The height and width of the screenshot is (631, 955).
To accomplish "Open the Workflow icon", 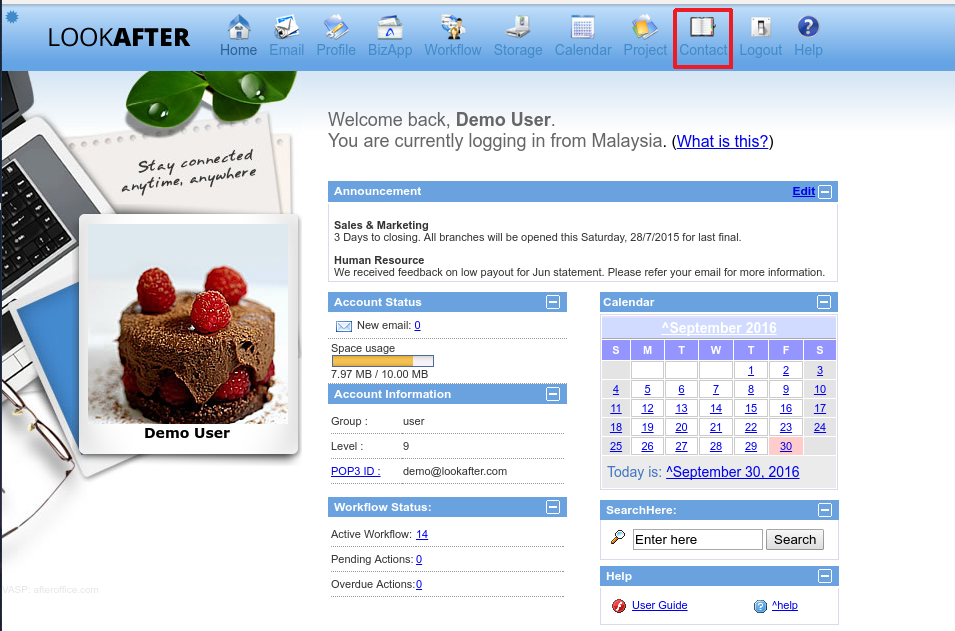I will [x=452, y=28].
